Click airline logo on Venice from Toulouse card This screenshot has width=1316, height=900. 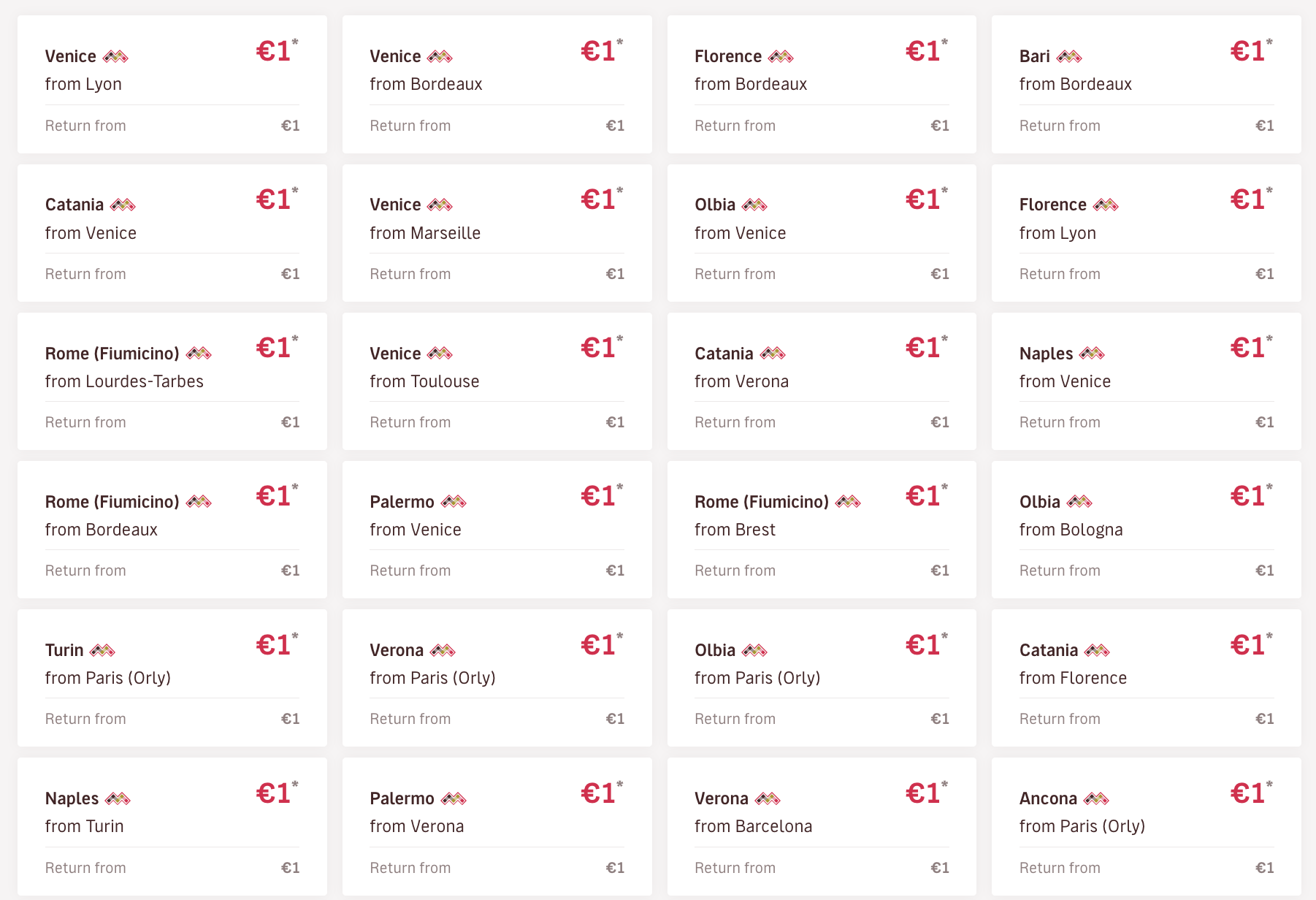[x=440, y=354]
